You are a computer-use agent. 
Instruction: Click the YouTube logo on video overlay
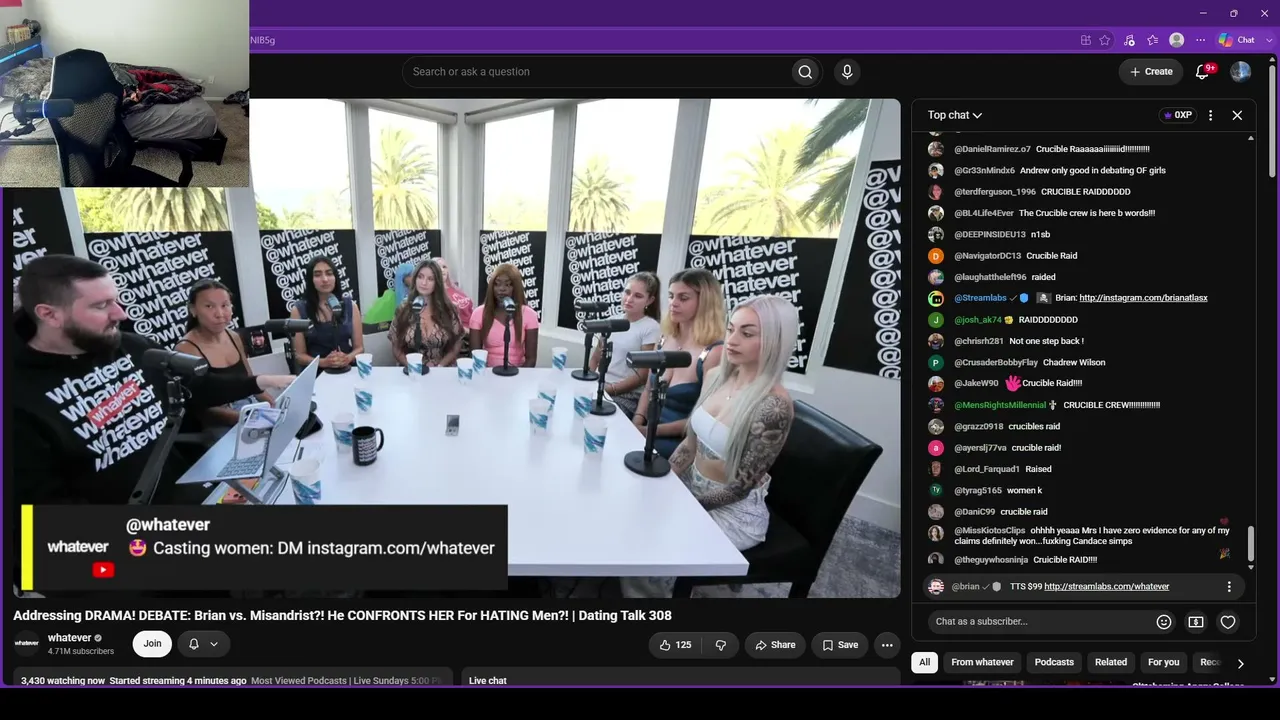click(103, 570)
